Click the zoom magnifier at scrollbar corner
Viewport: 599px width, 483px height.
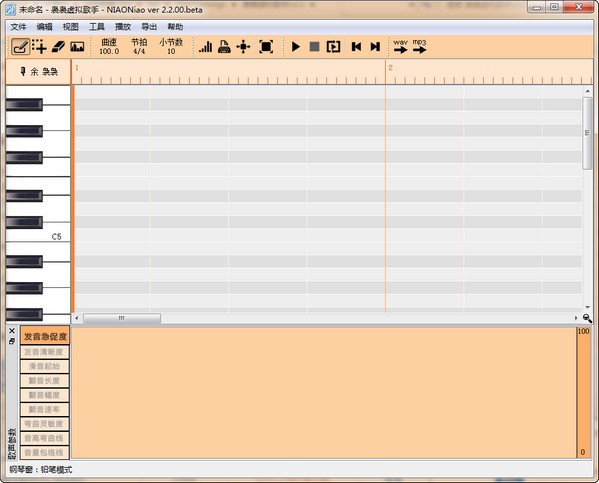tap(587, 318)
